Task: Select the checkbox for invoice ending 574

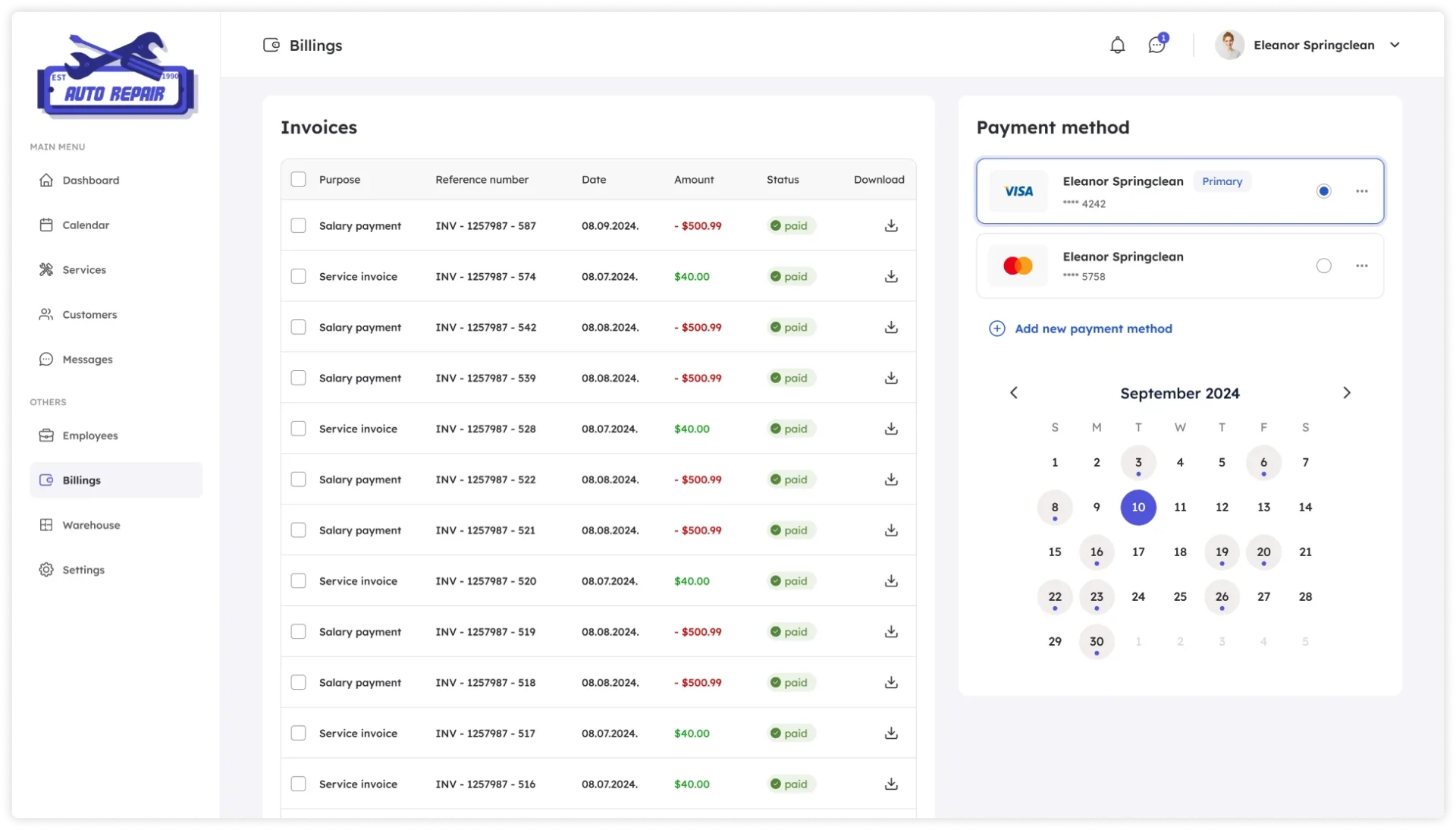Action: click(x=298, y=276)
